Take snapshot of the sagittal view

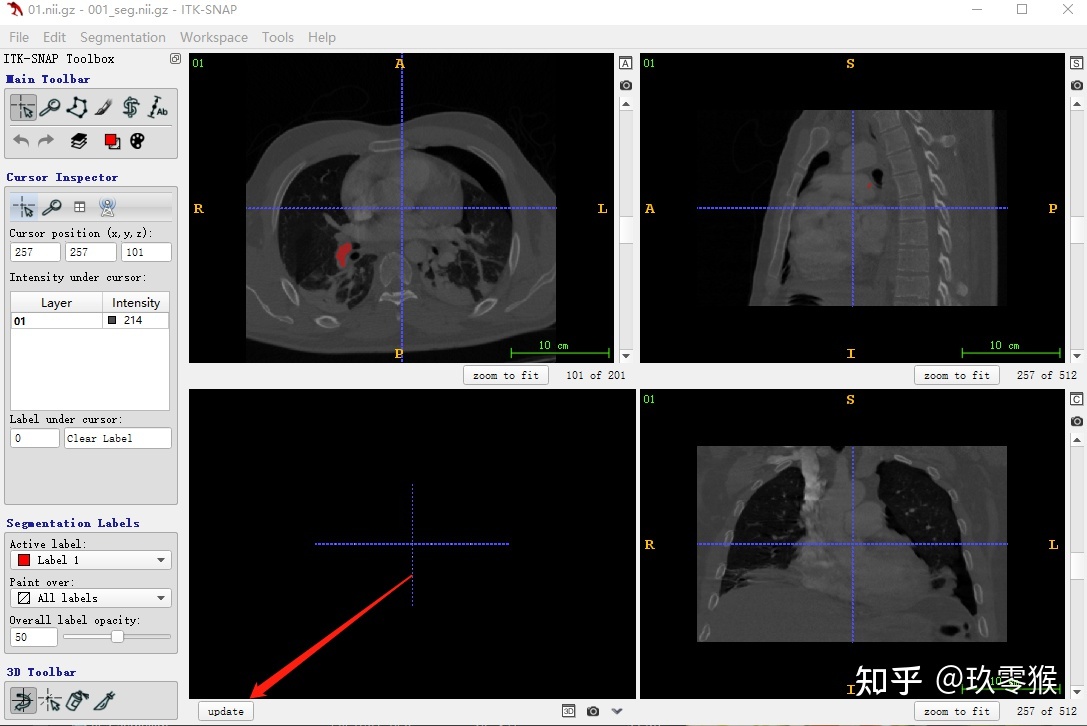(x=1077, y=85)
